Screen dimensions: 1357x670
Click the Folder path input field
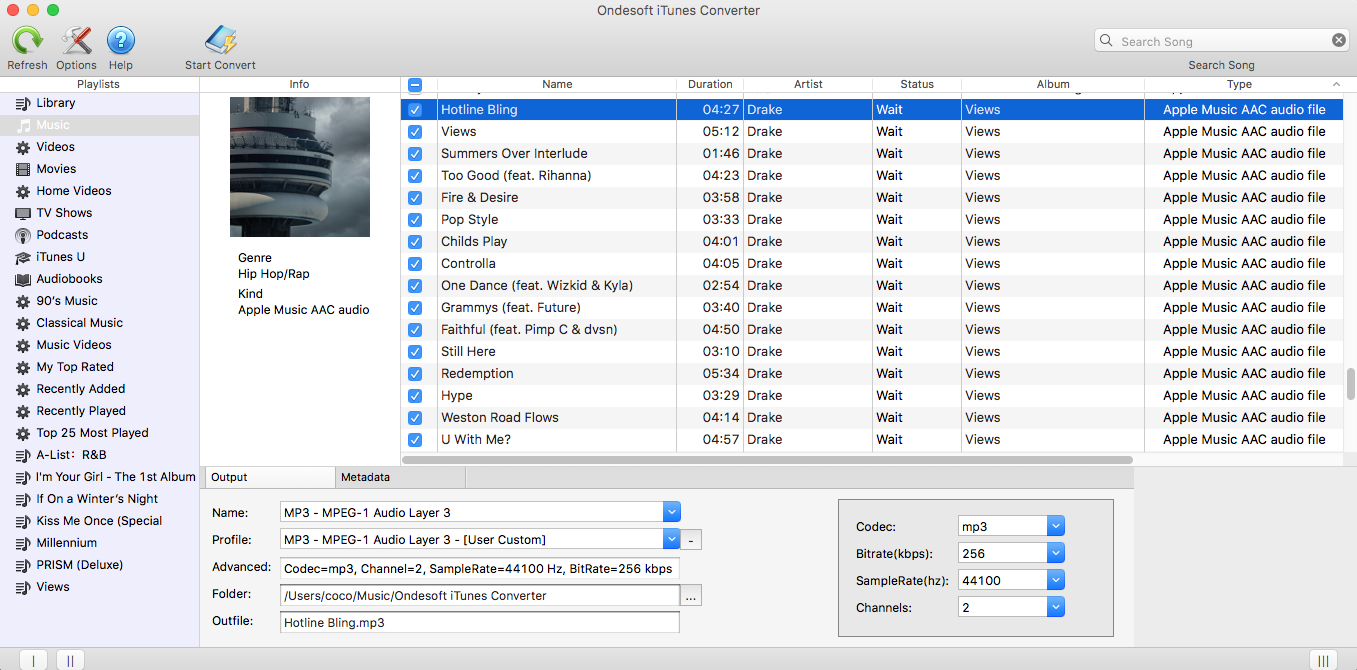479,595
